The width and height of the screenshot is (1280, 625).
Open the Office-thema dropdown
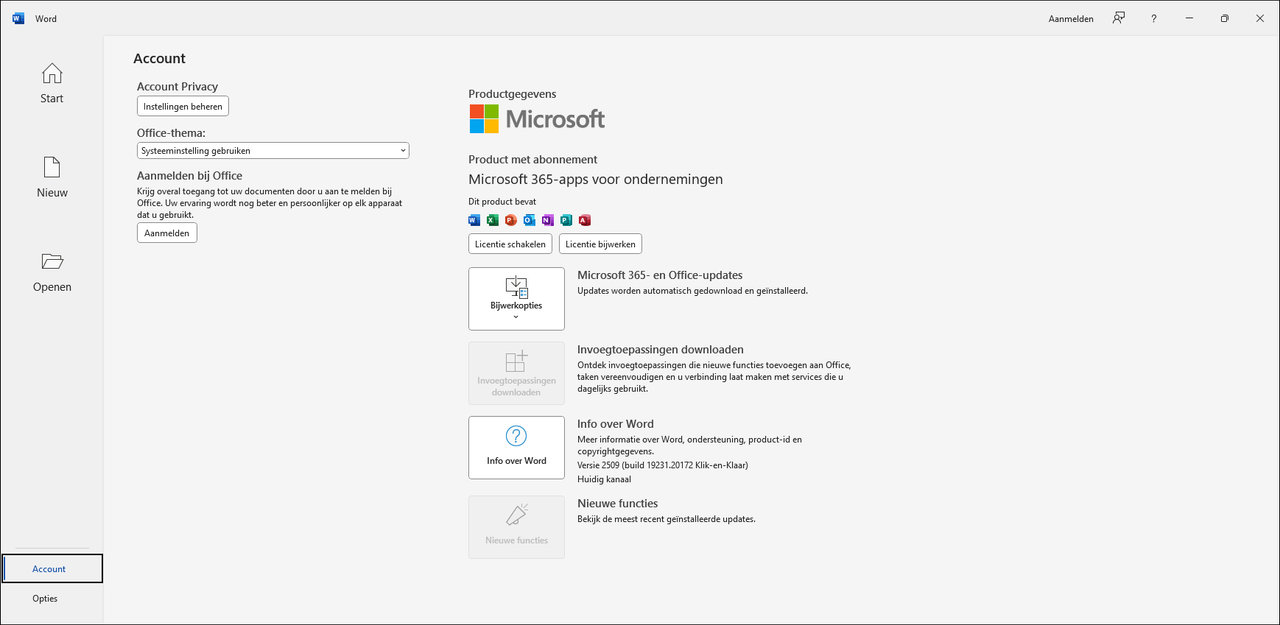273,151
